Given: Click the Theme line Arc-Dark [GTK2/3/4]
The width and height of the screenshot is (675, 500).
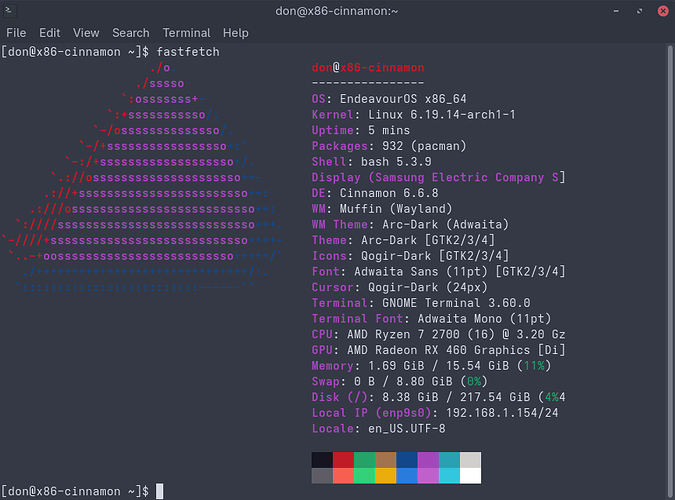Looking at the screenshot, I should coord(403,240).
